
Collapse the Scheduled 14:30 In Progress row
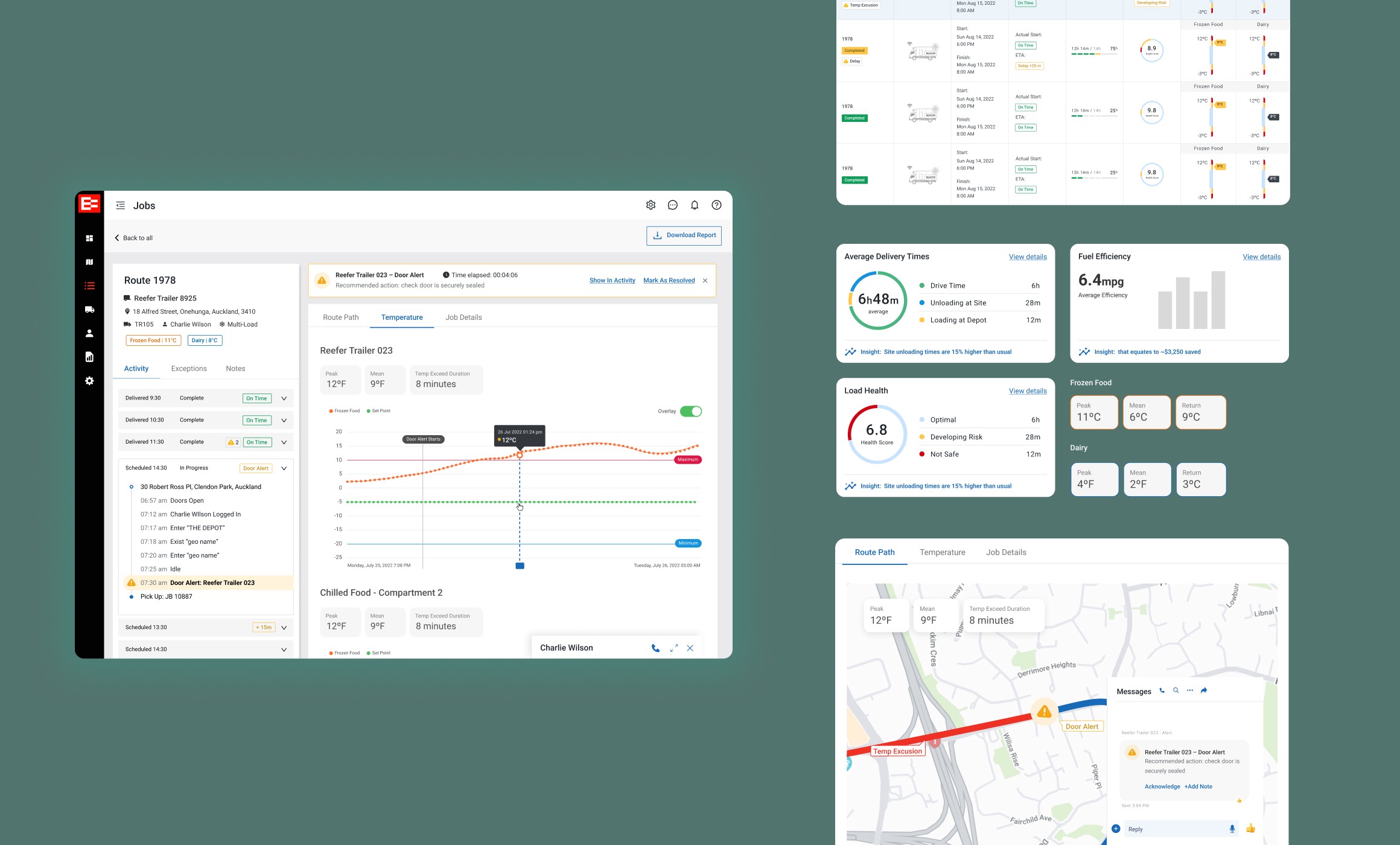pos(284,468)
